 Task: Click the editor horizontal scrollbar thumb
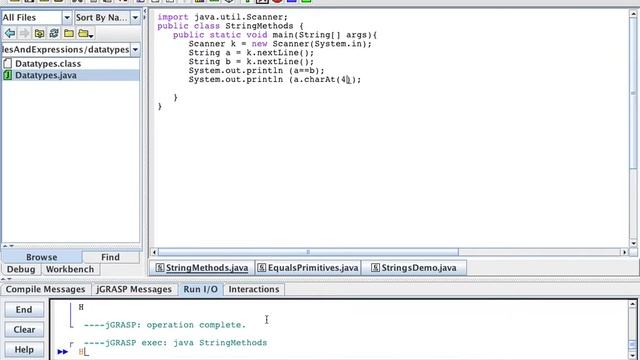click(x=308, y=252)
